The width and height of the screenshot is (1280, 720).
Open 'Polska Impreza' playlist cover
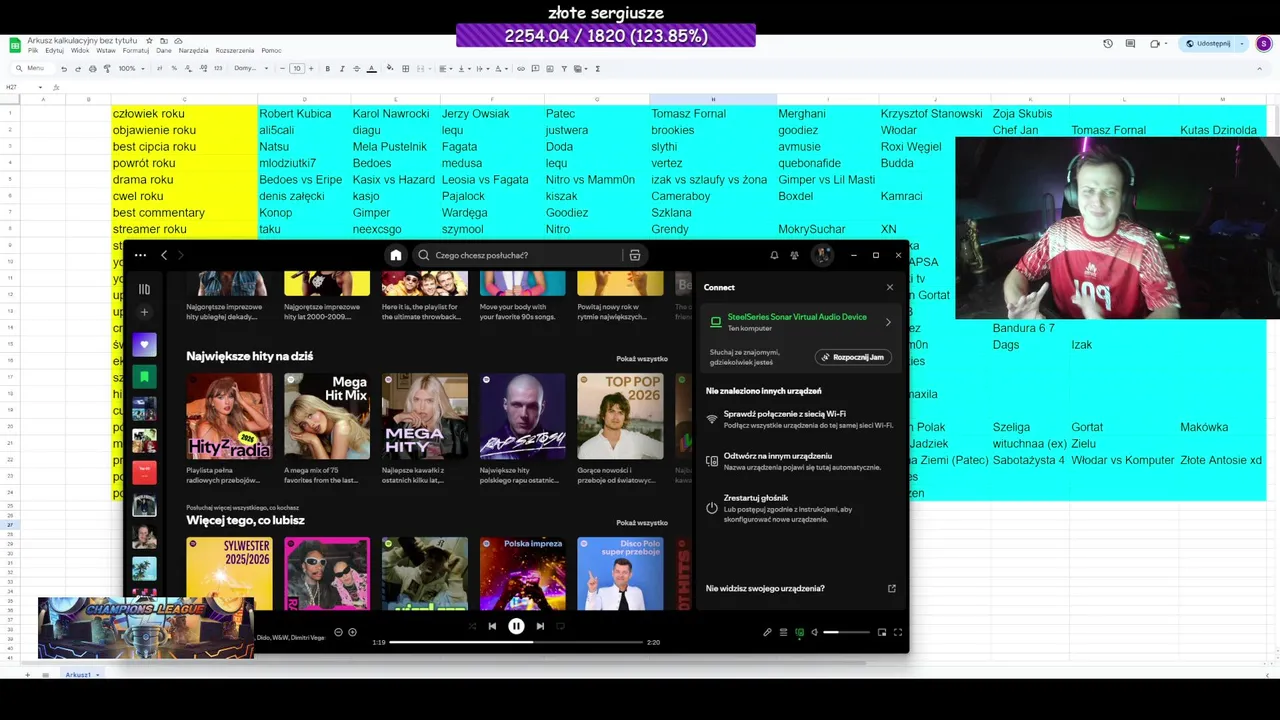point(522,573)
